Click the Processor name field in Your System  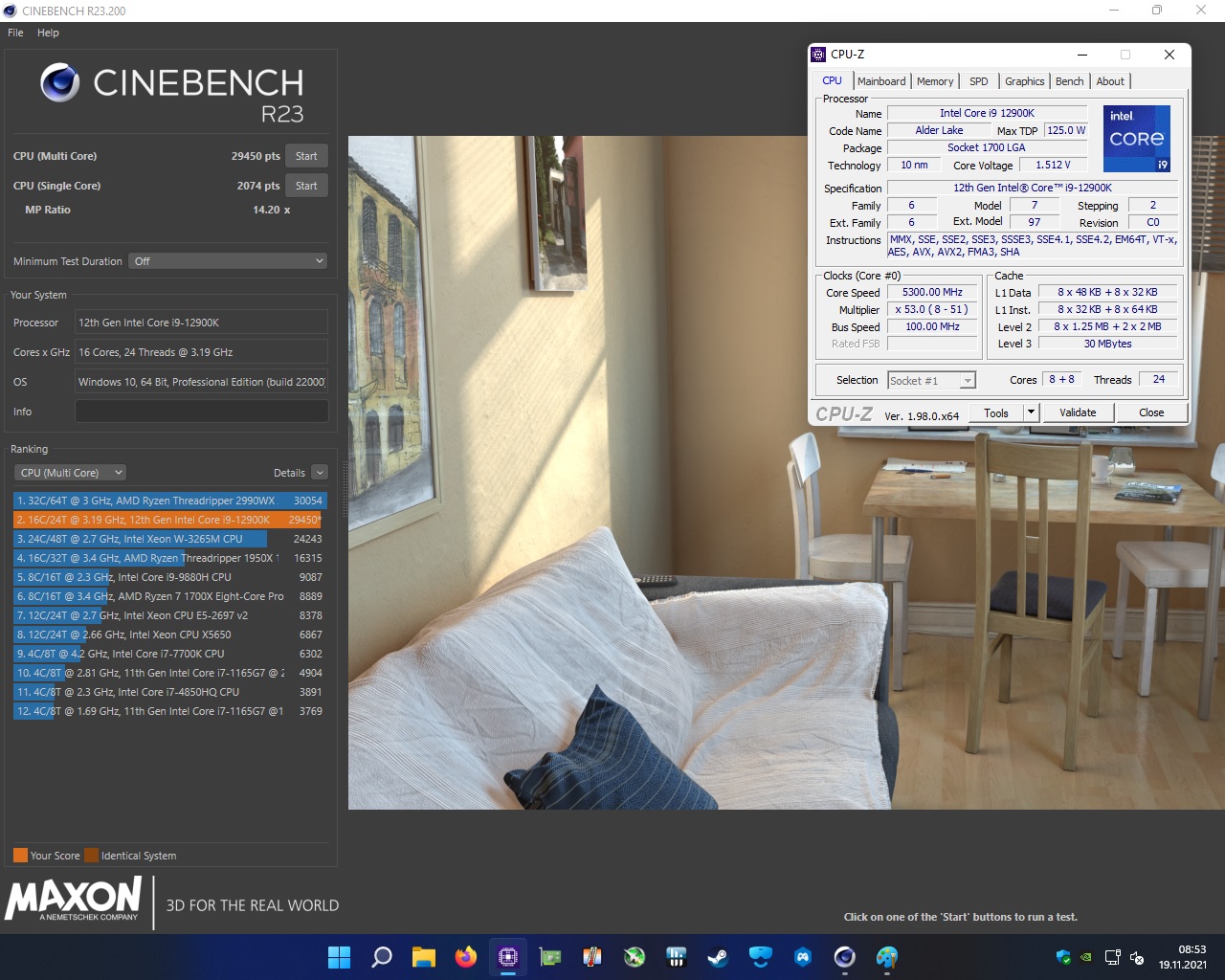pyautogui.click(x=201, y=323)
